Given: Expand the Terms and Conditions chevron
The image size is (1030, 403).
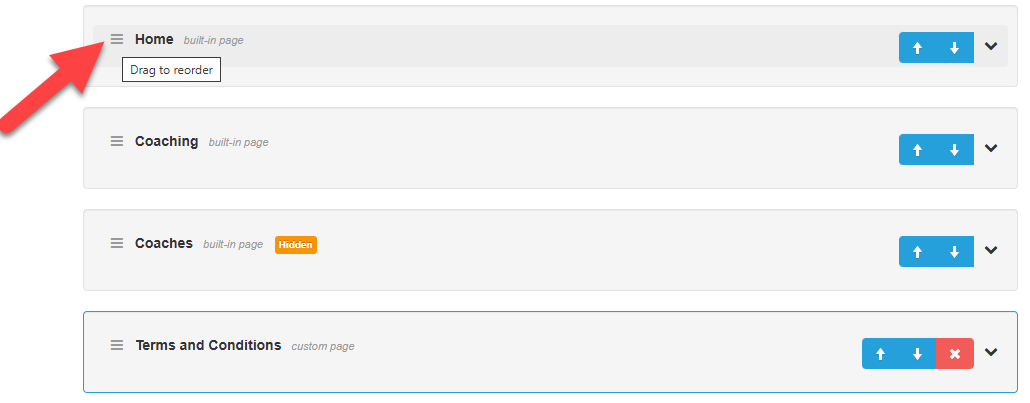Looking at the screenshot, I should (991, 352).
